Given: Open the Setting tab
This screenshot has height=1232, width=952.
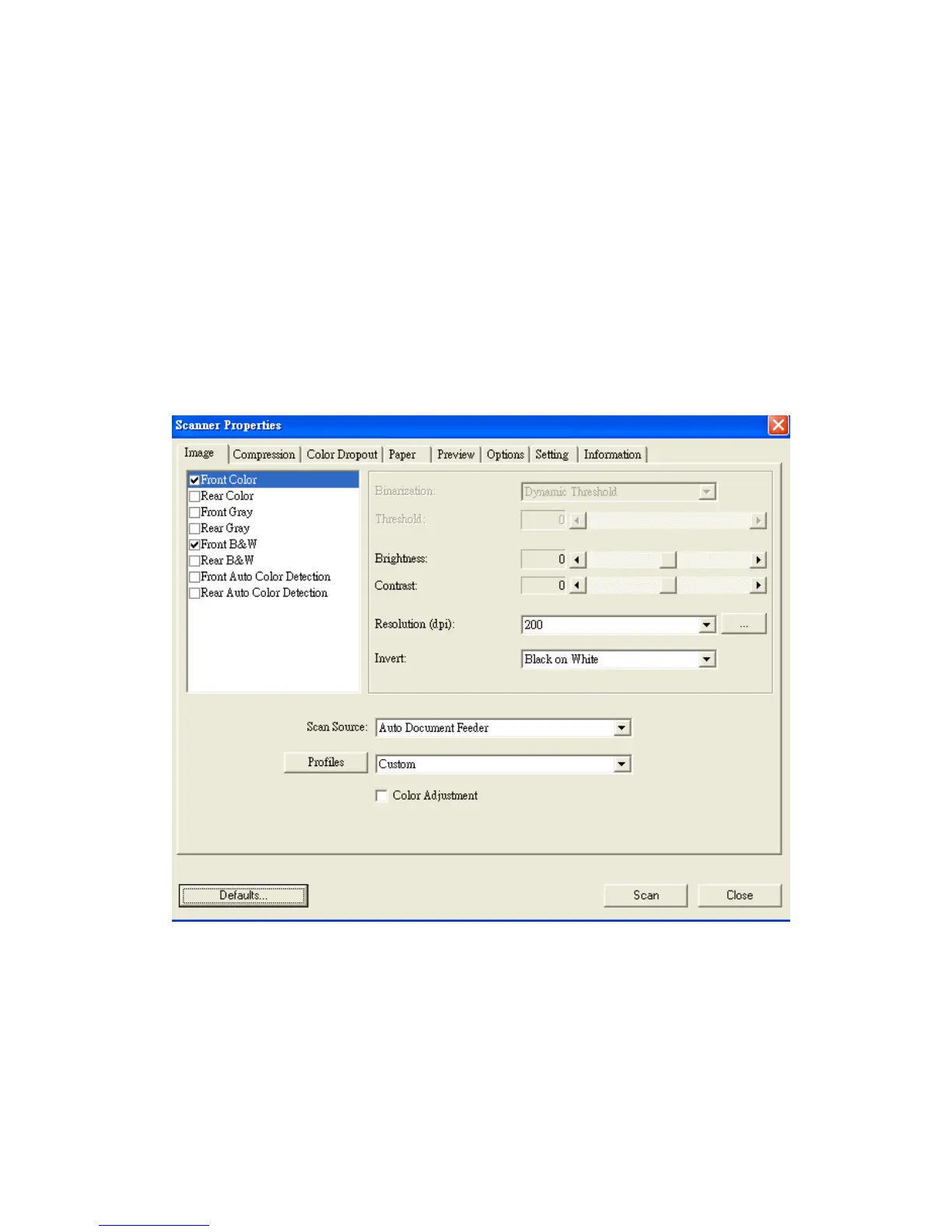Looking at the screenshot, I should click(552, 455).
